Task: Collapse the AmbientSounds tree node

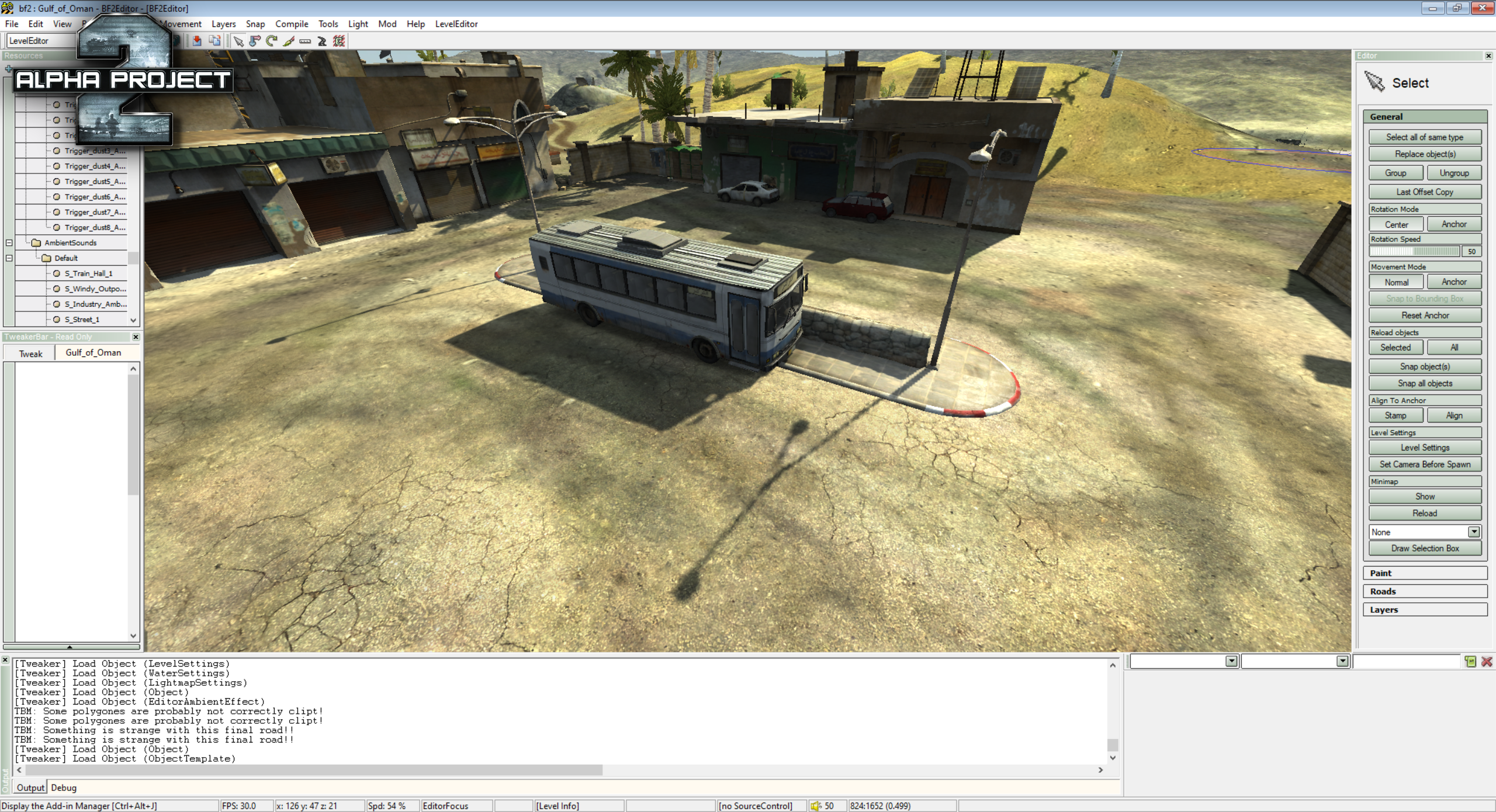Action: [9, 243]
